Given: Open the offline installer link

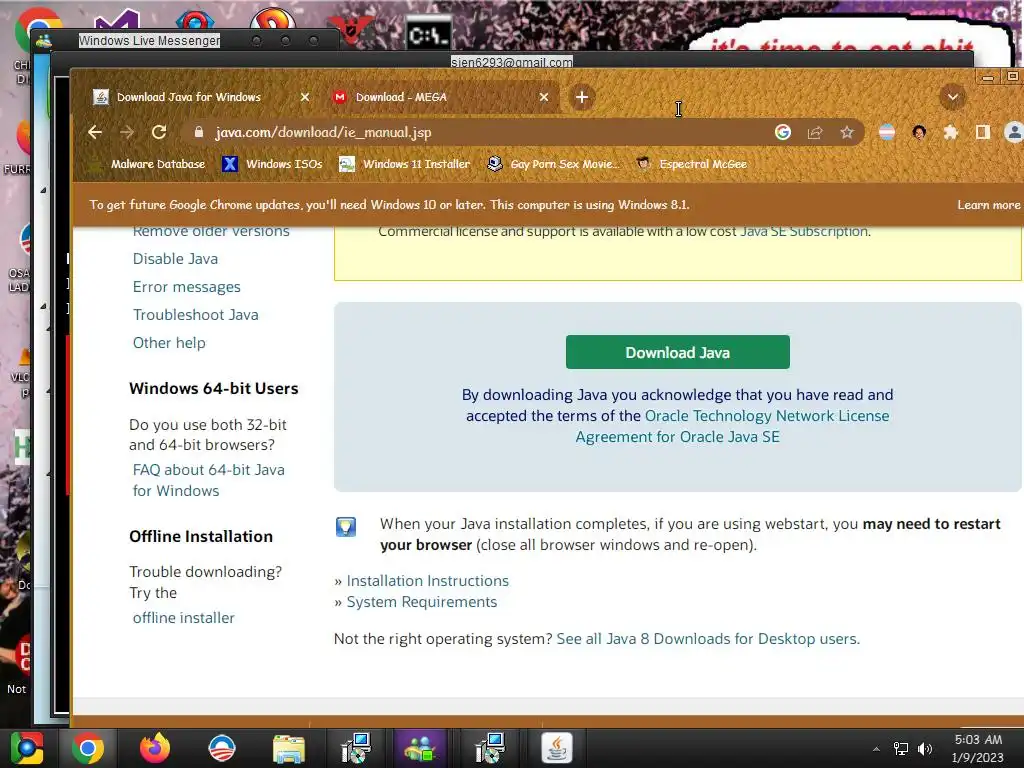Looking at the screenshot, I should [x=183, y=618].
